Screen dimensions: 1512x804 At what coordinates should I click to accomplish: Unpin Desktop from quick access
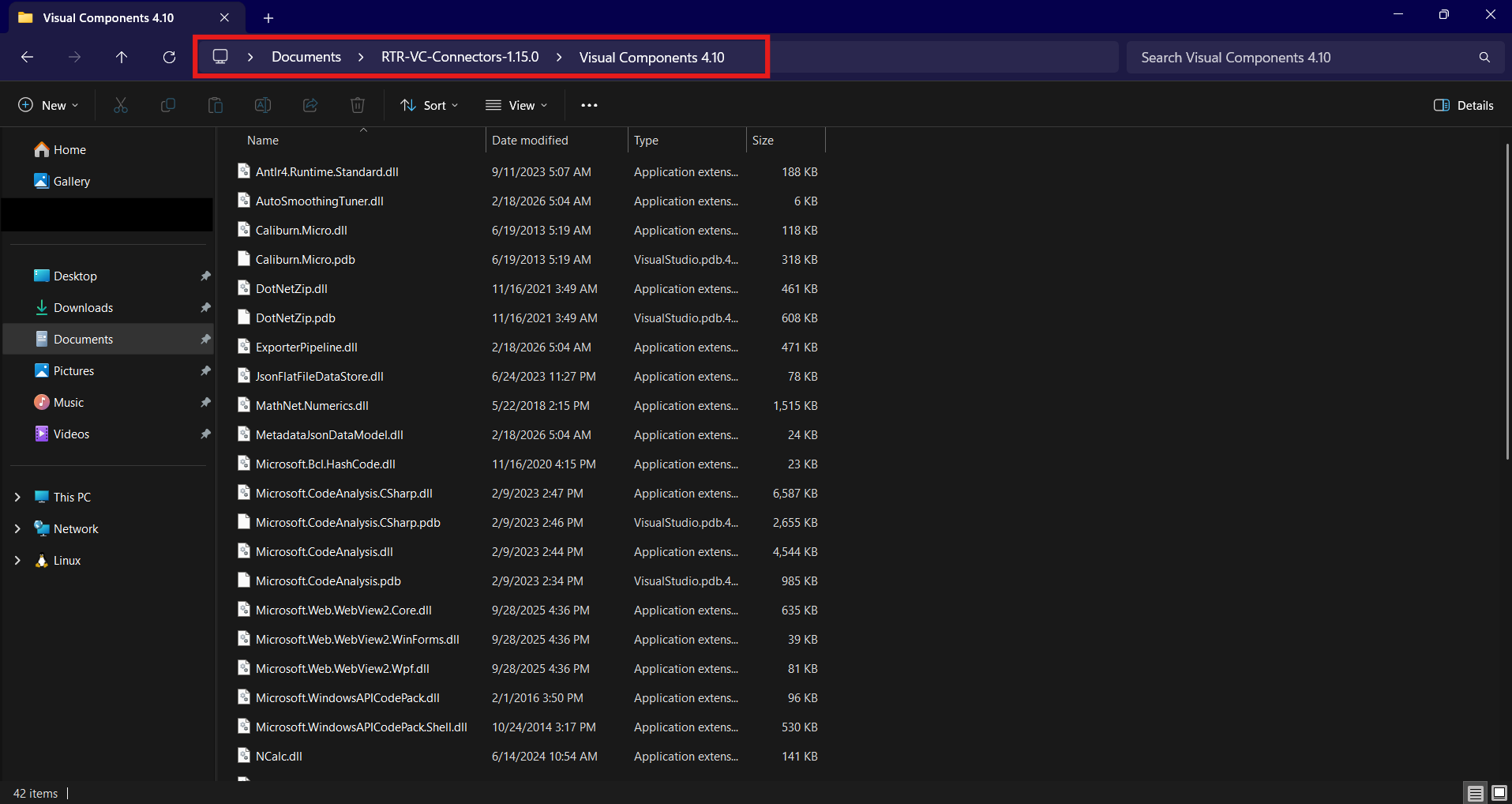(x=205, y=276)
